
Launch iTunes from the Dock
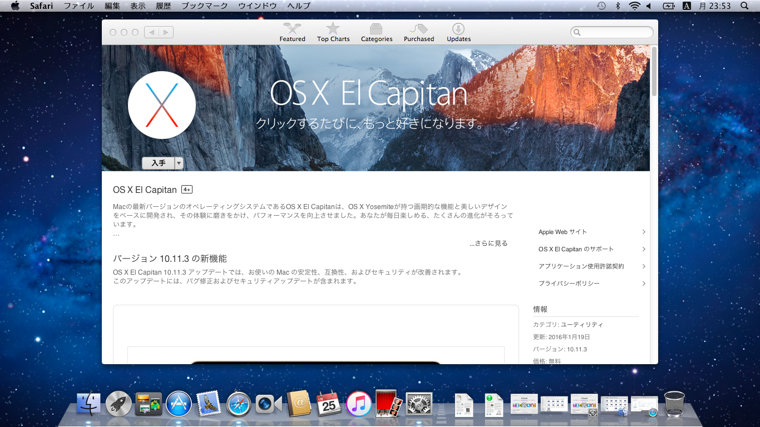pos(359,404)
